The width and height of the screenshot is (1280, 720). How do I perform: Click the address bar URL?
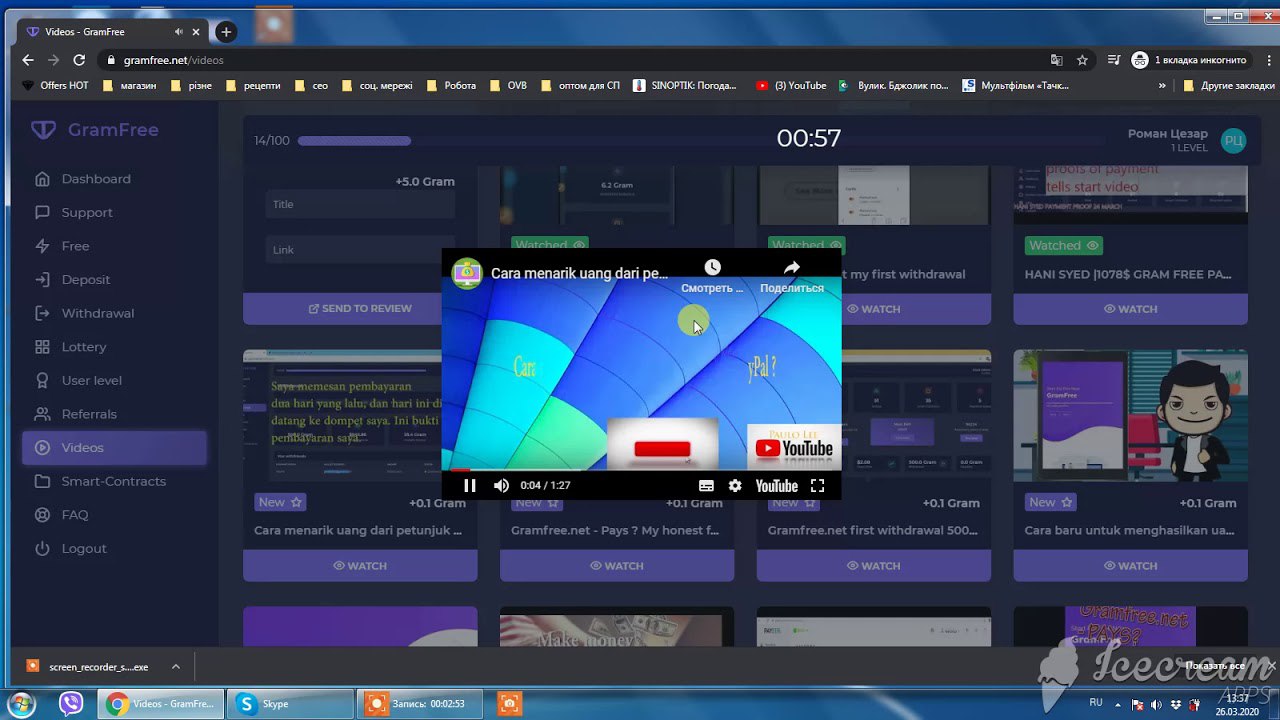pyautogui.click(x=173, y=60)
